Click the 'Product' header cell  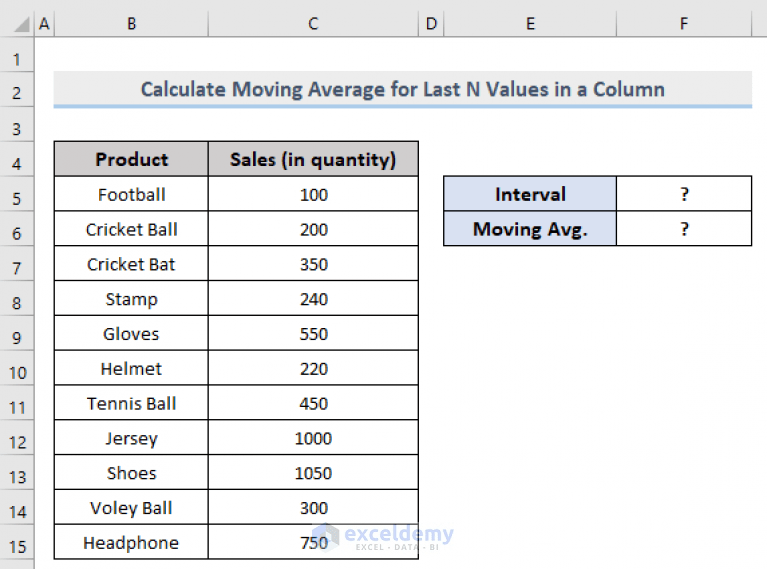pyautogui.click(x=131, y=159)
